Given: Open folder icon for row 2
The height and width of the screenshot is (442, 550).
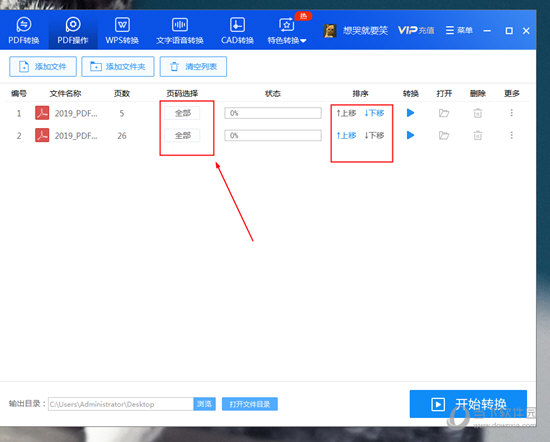Looking at the screenshot, I should pyautogui.click(x=444, y=135).
